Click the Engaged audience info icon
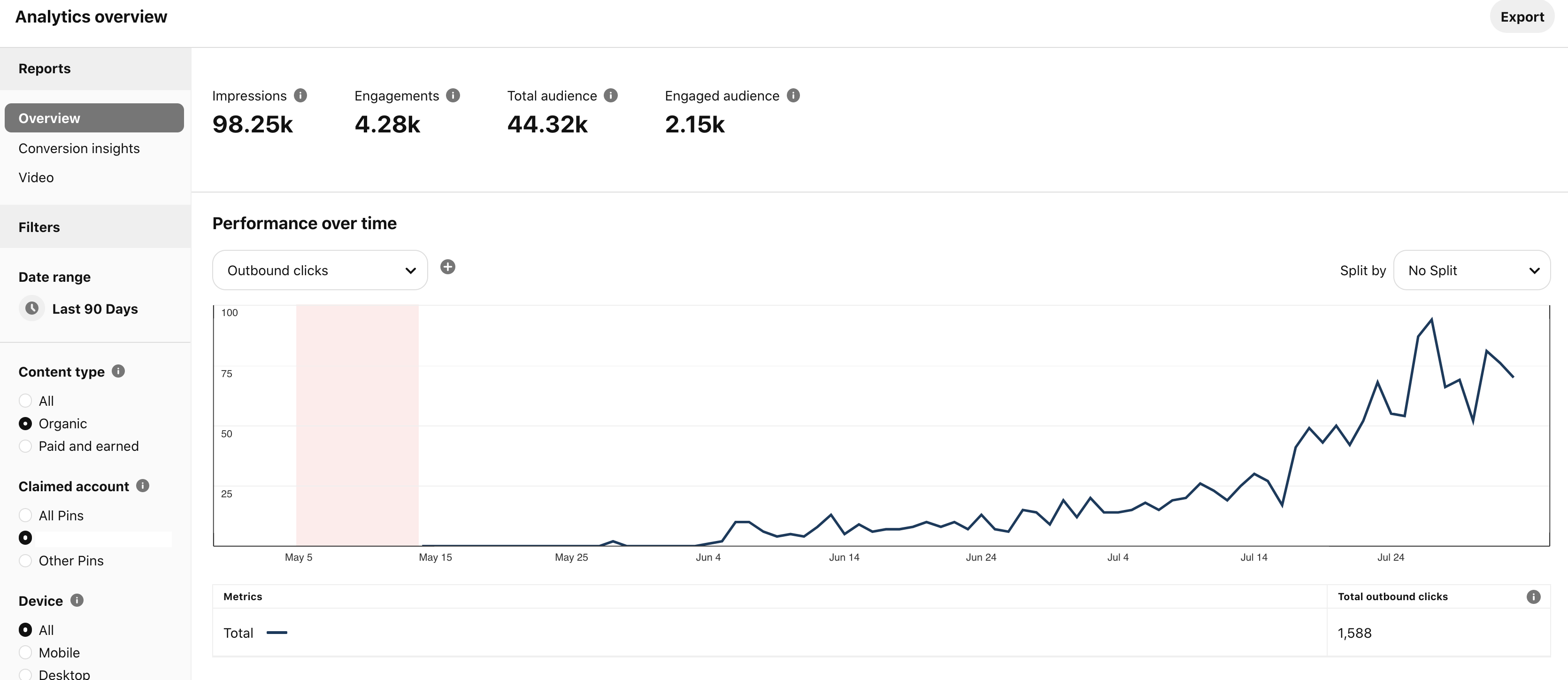Image resolution: width=1568 pixels, height=680 pixels. tap(793, 96)
